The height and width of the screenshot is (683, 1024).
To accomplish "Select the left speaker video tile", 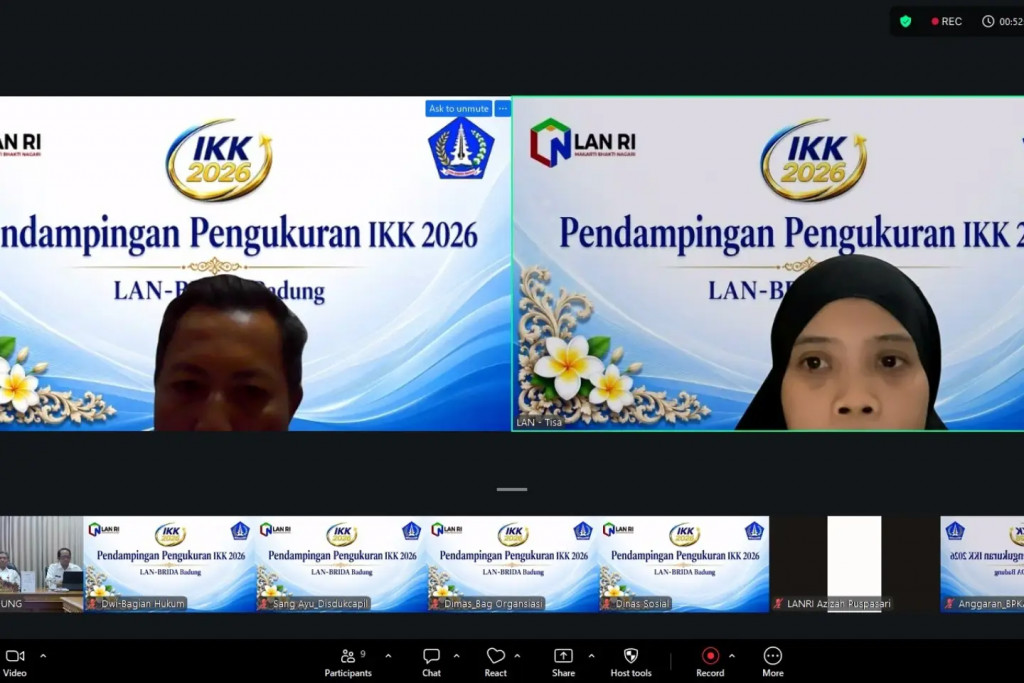I will [x=255, y=264].
